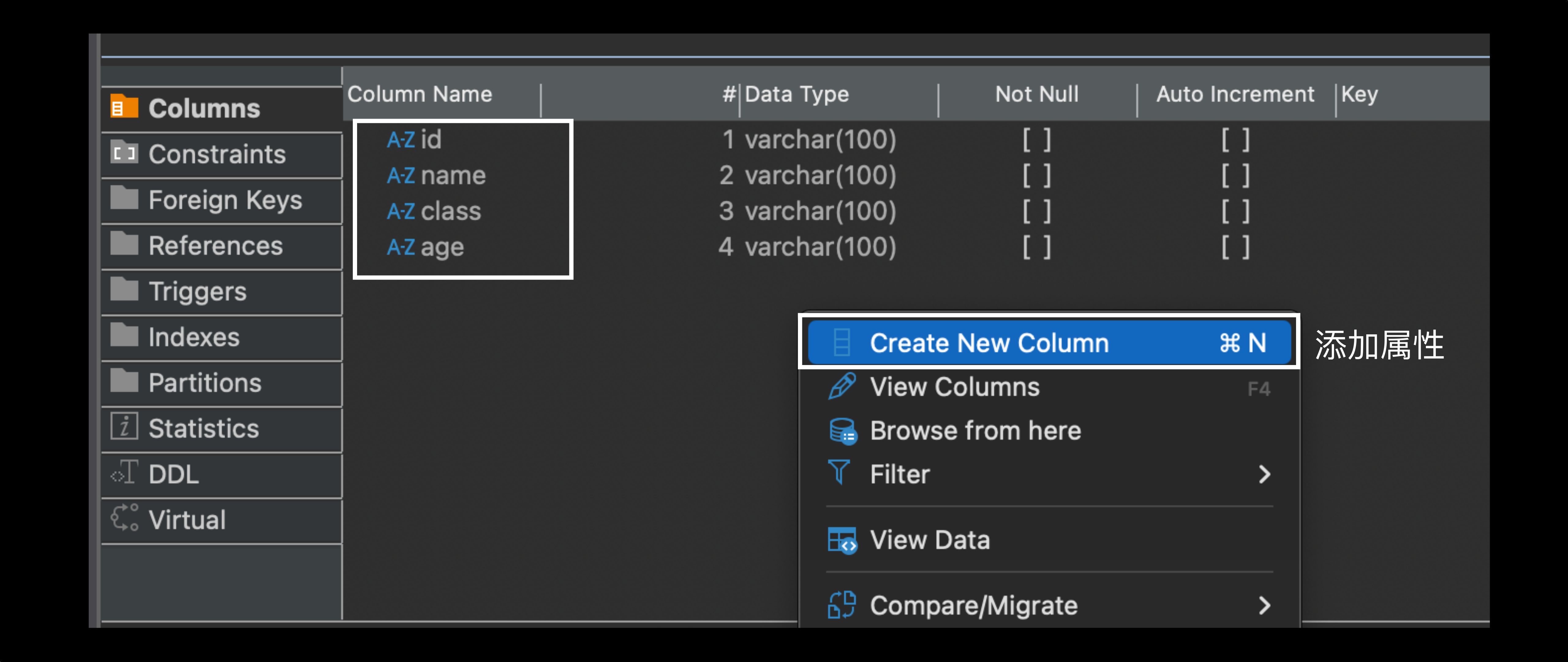
Task: Click the Filter funnel icon
Action: (839, 473)
